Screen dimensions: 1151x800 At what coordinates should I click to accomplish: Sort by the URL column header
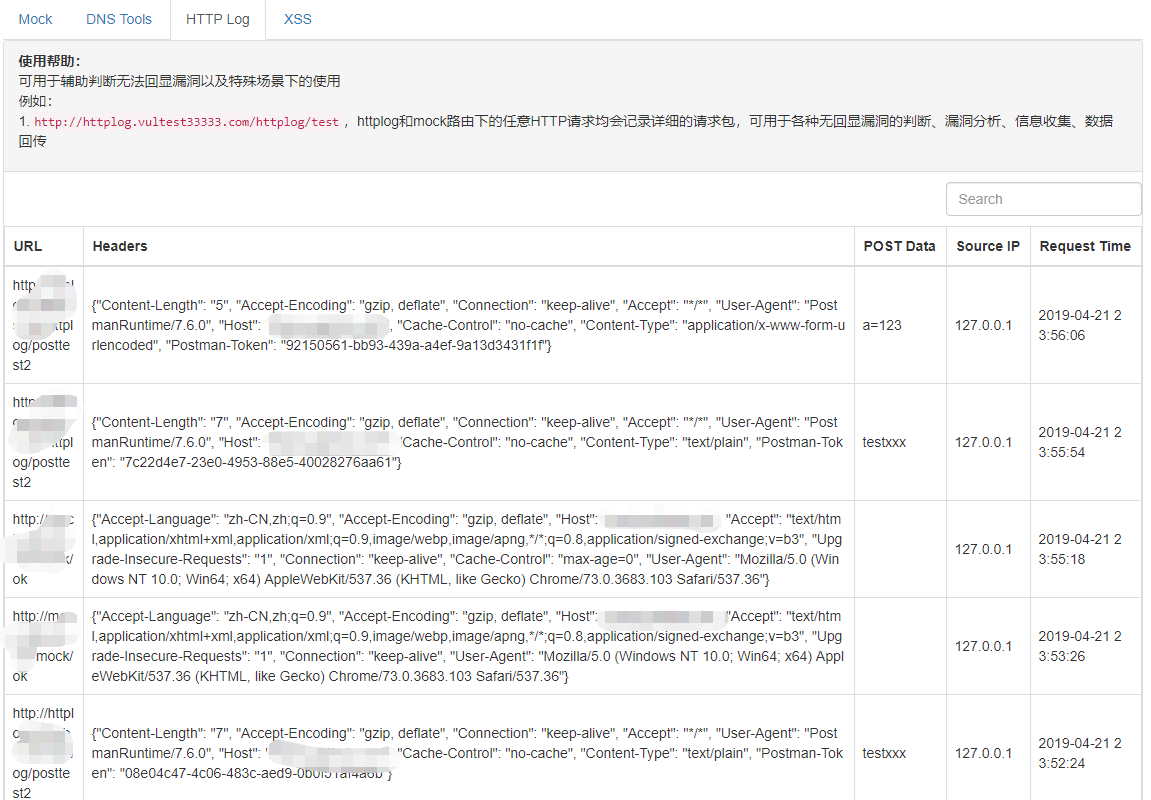(28, 246)
